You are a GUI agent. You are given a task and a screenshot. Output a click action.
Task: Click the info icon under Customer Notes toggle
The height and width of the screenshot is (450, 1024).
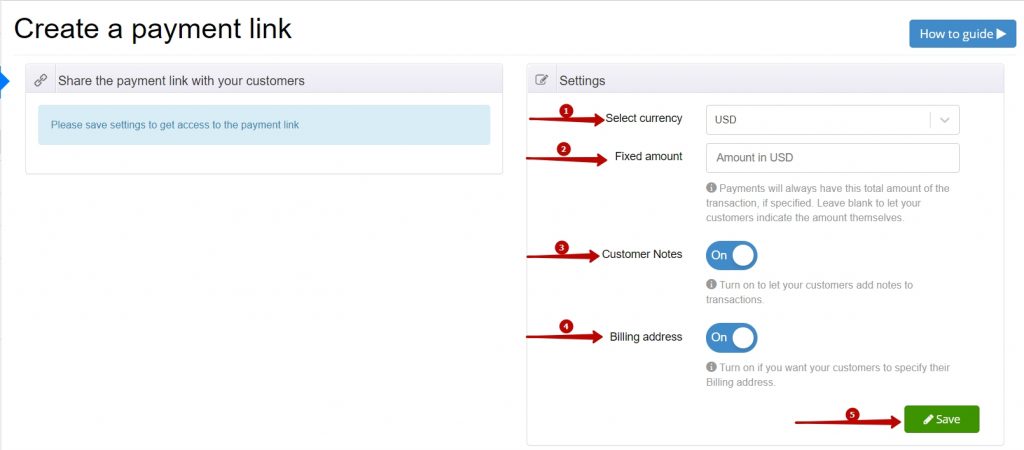(711, 285)
